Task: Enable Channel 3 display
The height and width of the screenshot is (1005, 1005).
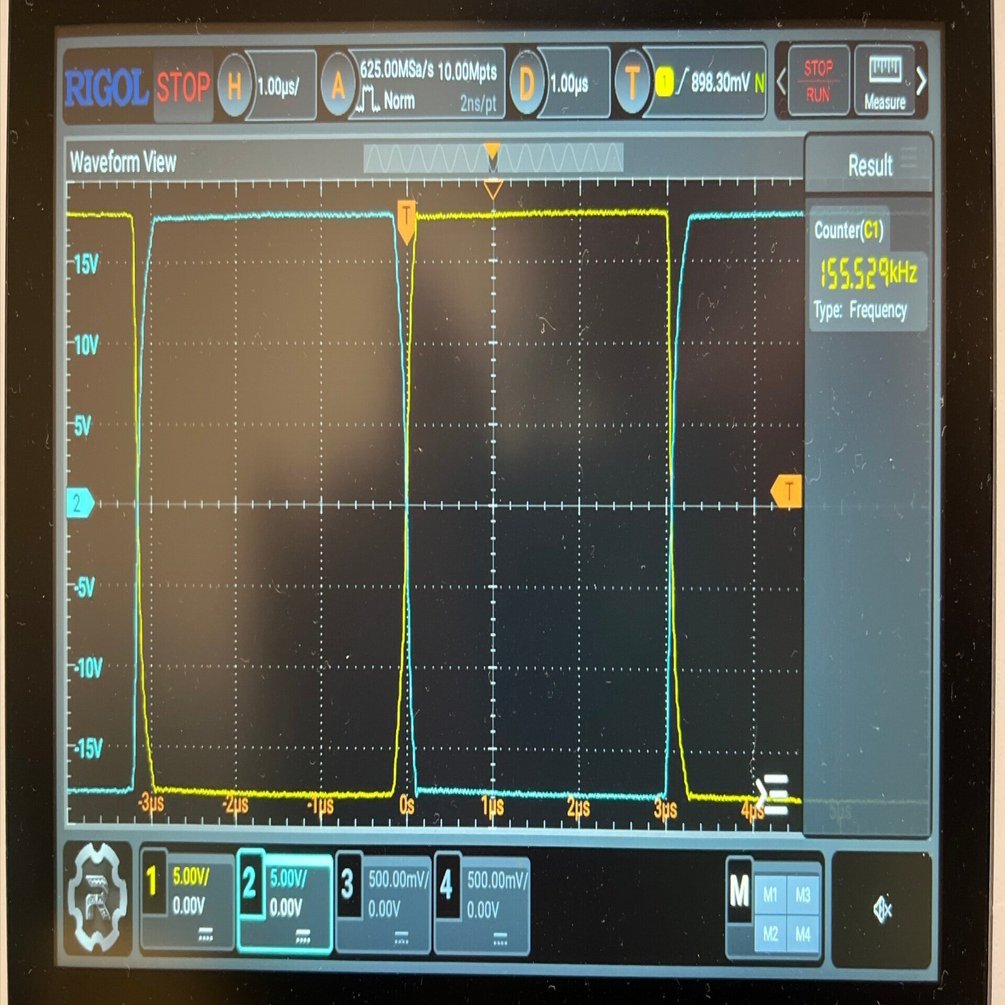Action: (383, 898)
